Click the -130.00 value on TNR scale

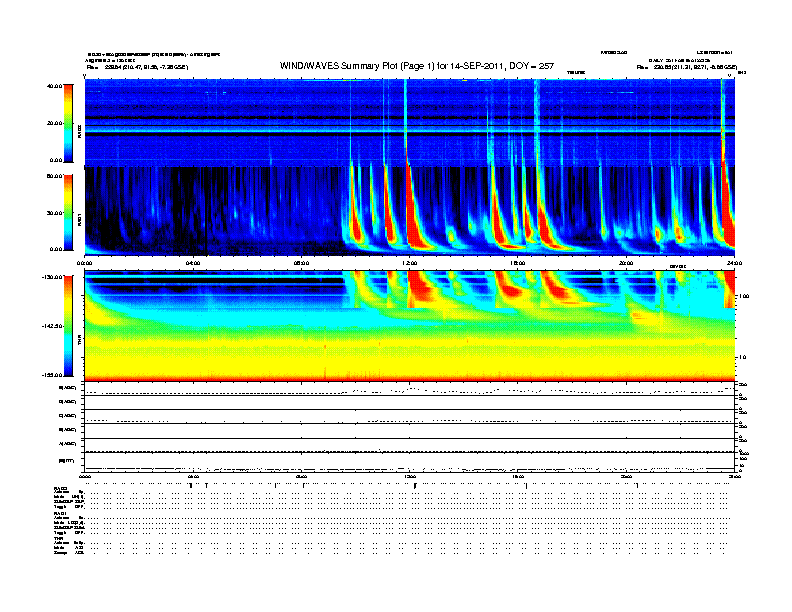52,277
